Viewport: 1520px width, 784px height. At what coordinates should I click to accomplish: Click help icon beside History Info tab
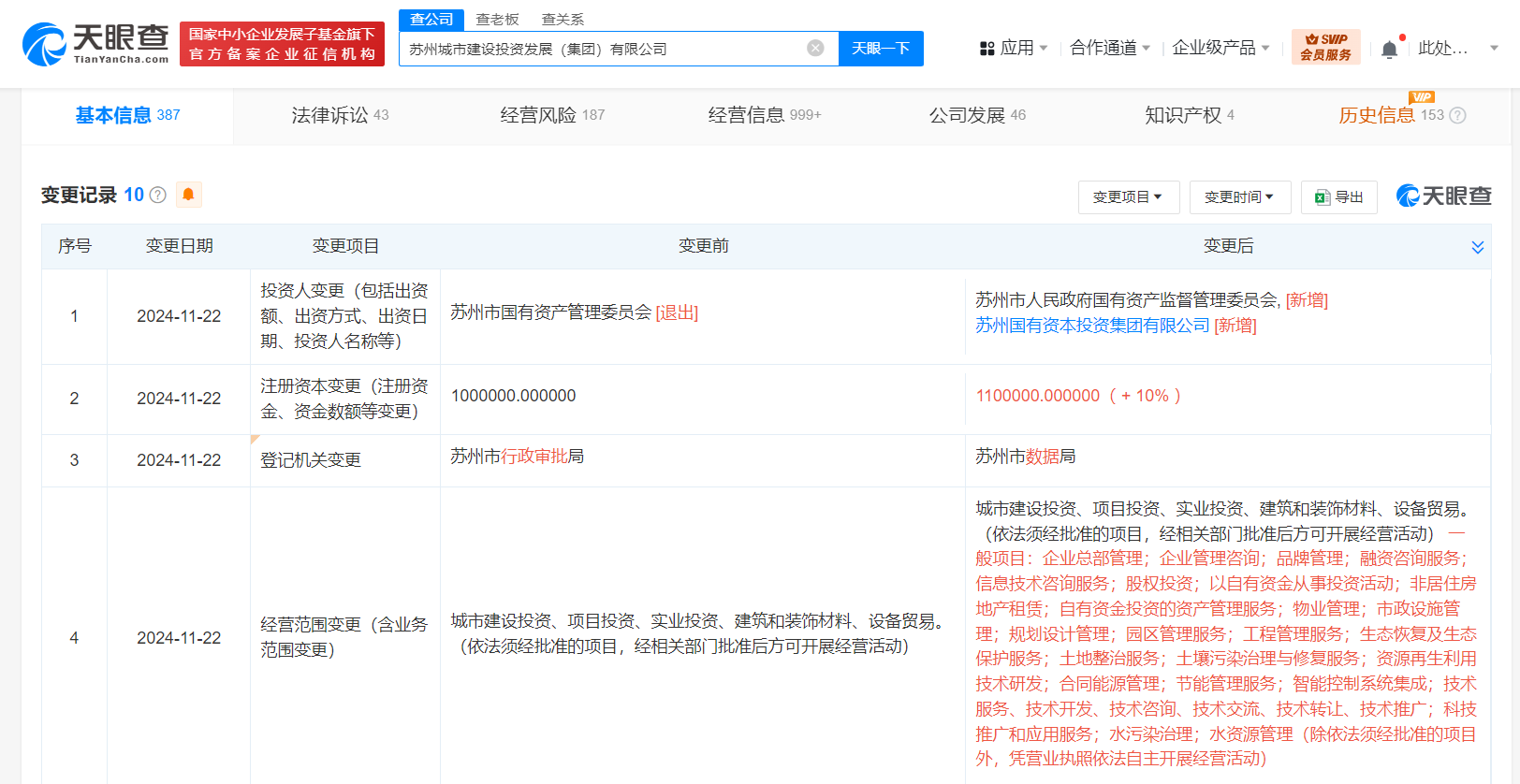coord(1457,116)
